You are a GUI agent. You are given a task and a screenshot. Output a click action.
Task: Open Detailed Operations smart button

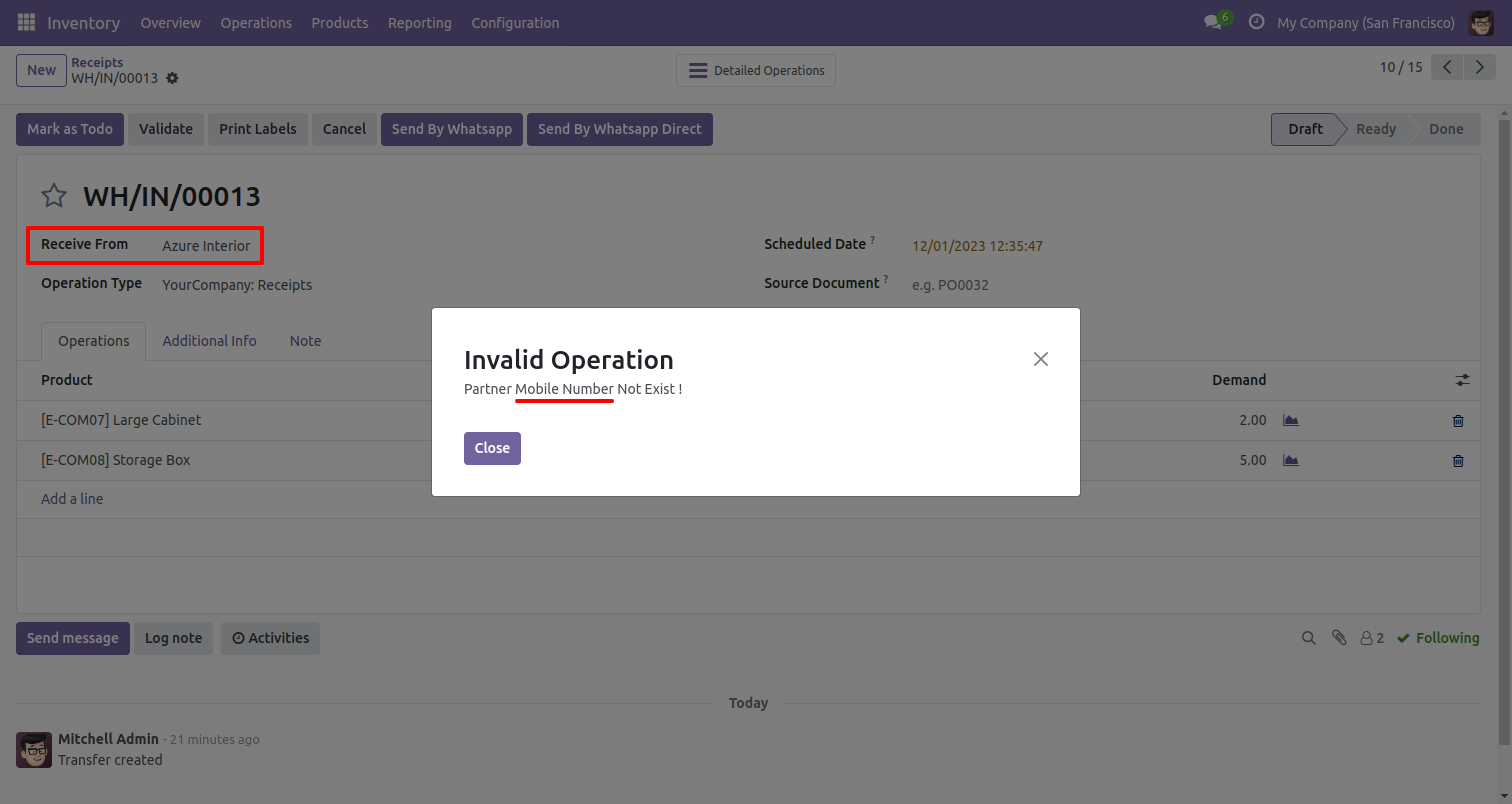[x=756, y=71]
